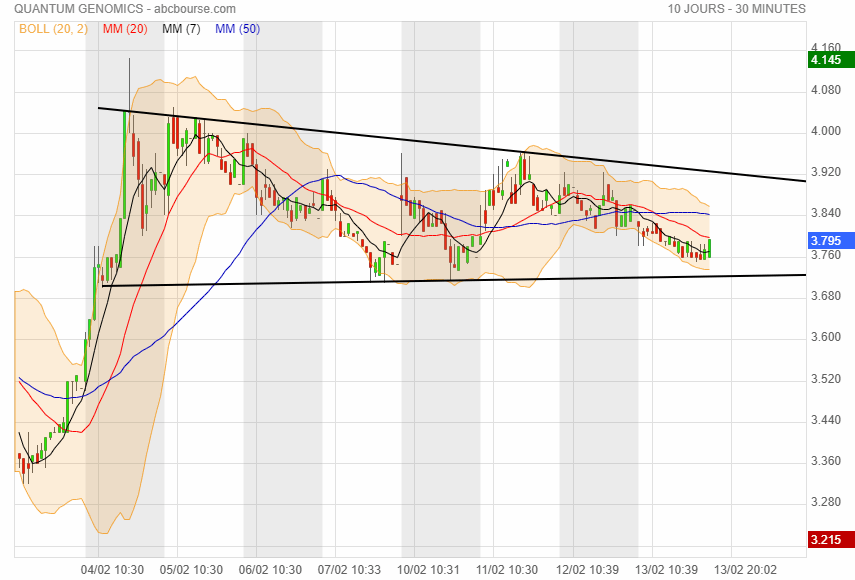This screenshot has width=855, height=580.
Task: Click the 04/02 10:30 date label
Action: 112,570
